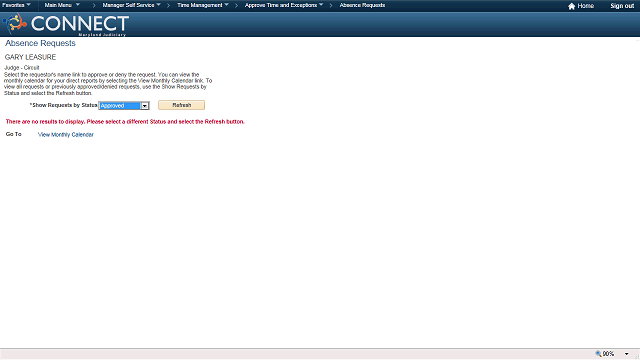Screen dimensions: 640x360
Task: Click the no results error message
Action: pyautogui.click(x=125, y=122)
